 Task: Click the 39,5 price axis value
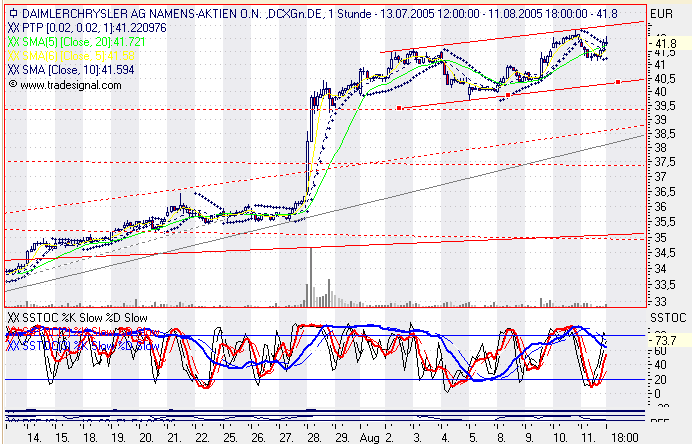665,106
